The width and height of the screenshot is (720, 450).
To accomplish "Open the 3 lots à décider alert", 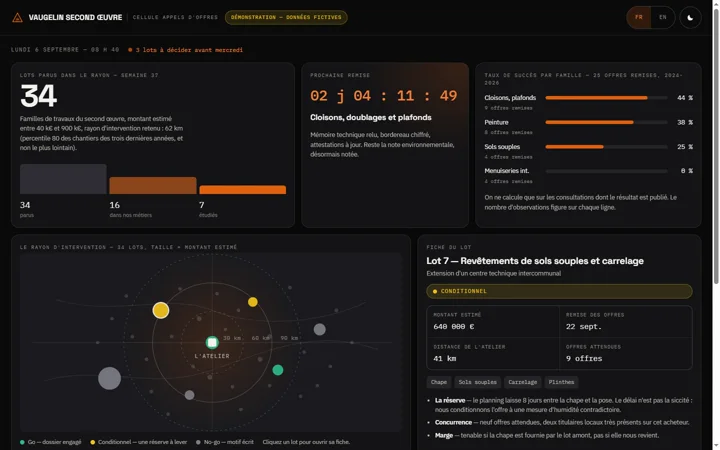I will coord(186,50).
